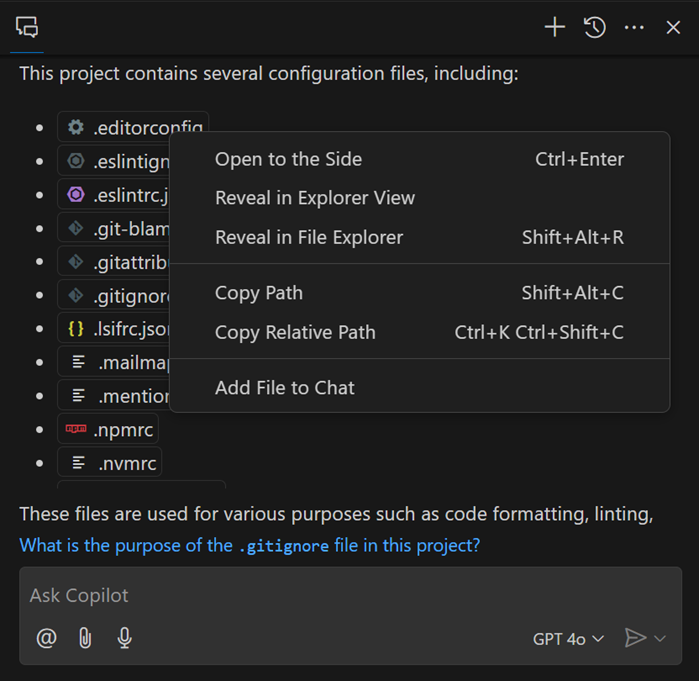
Task: Click the Copilot chat panel icon
Action: pos(27,27)
